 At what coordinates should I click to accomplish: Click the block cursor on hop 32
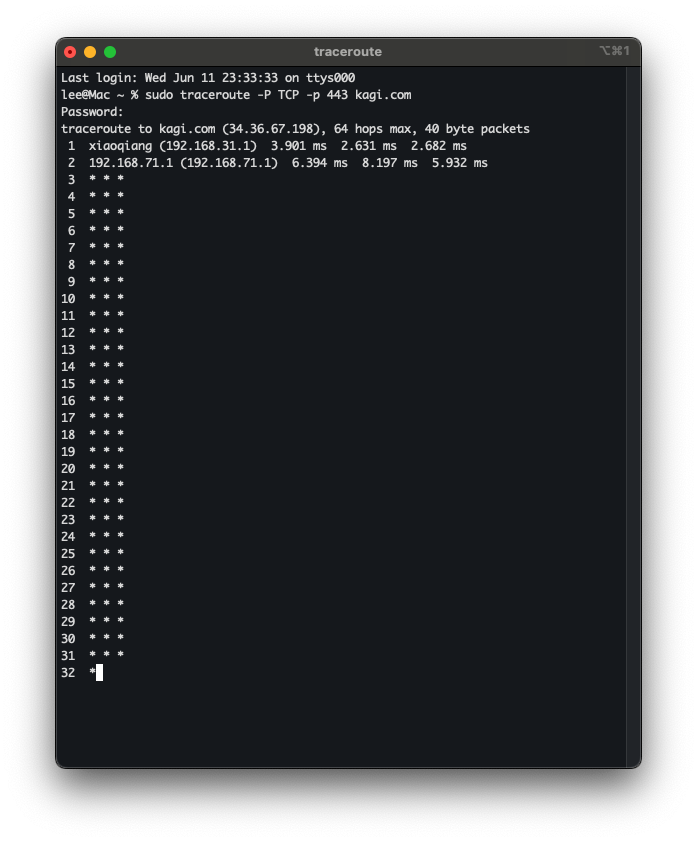100,673
